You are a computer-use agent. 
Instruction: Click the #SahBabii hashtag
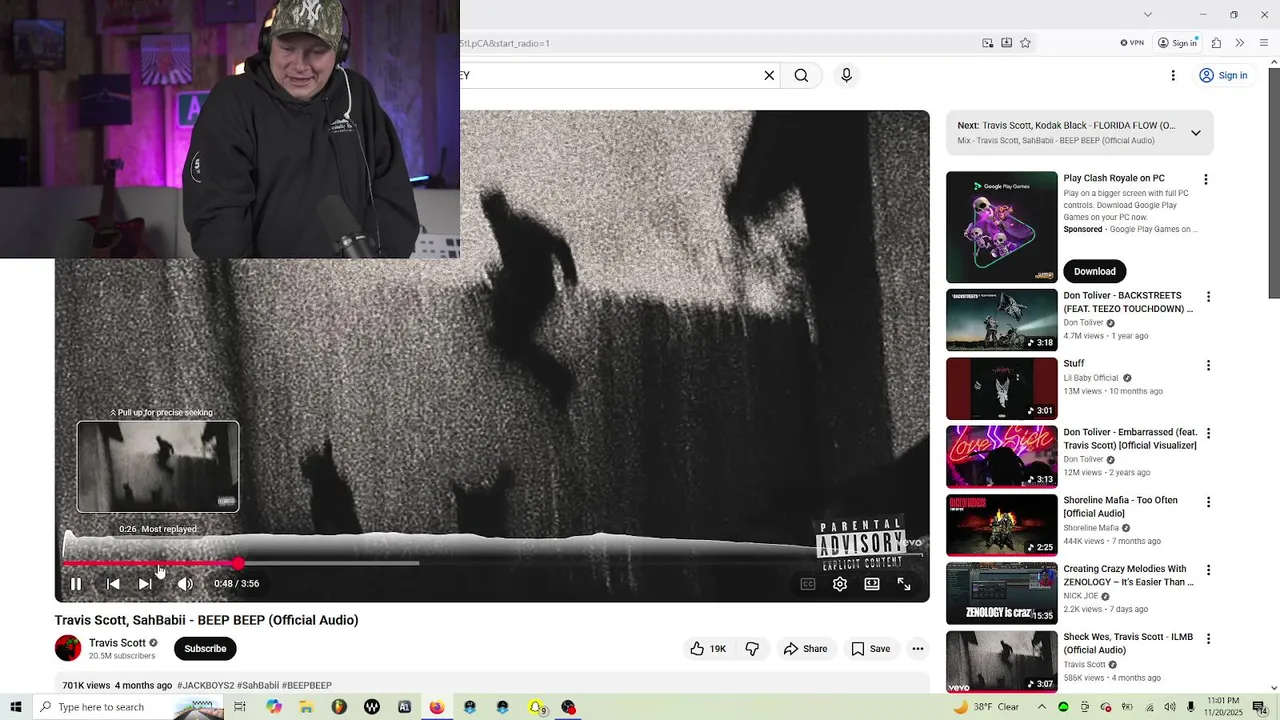coord(258,686)
